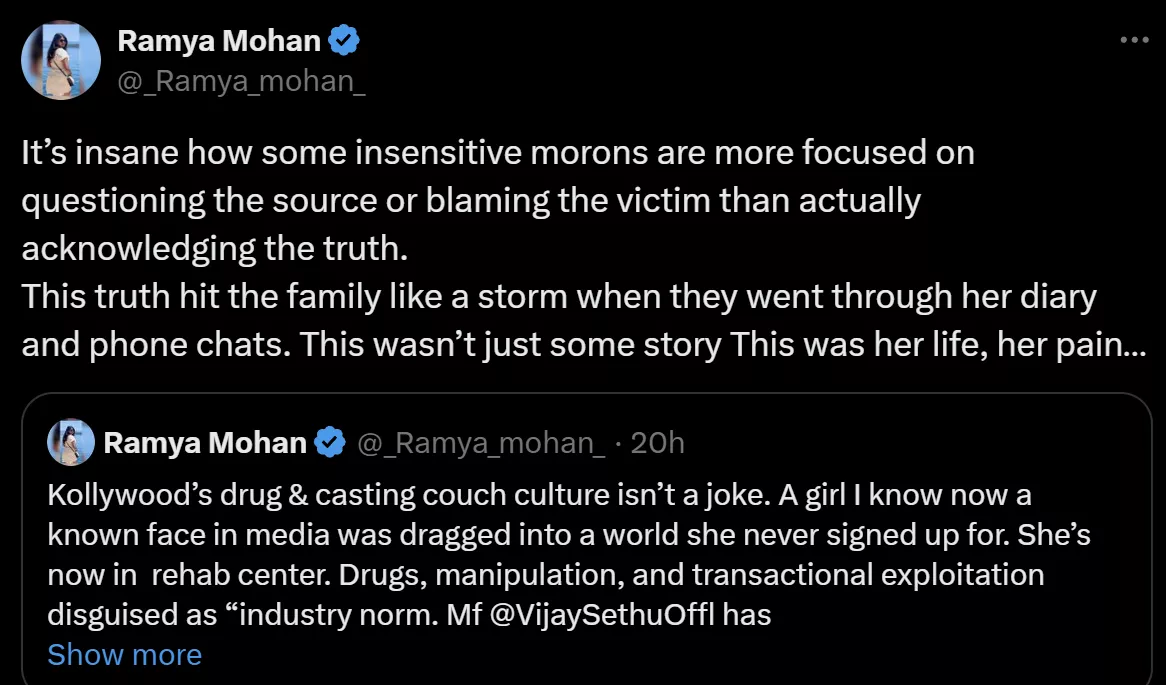Click the bold Ramya Mohan name at the top

click(x=219, y=41)
